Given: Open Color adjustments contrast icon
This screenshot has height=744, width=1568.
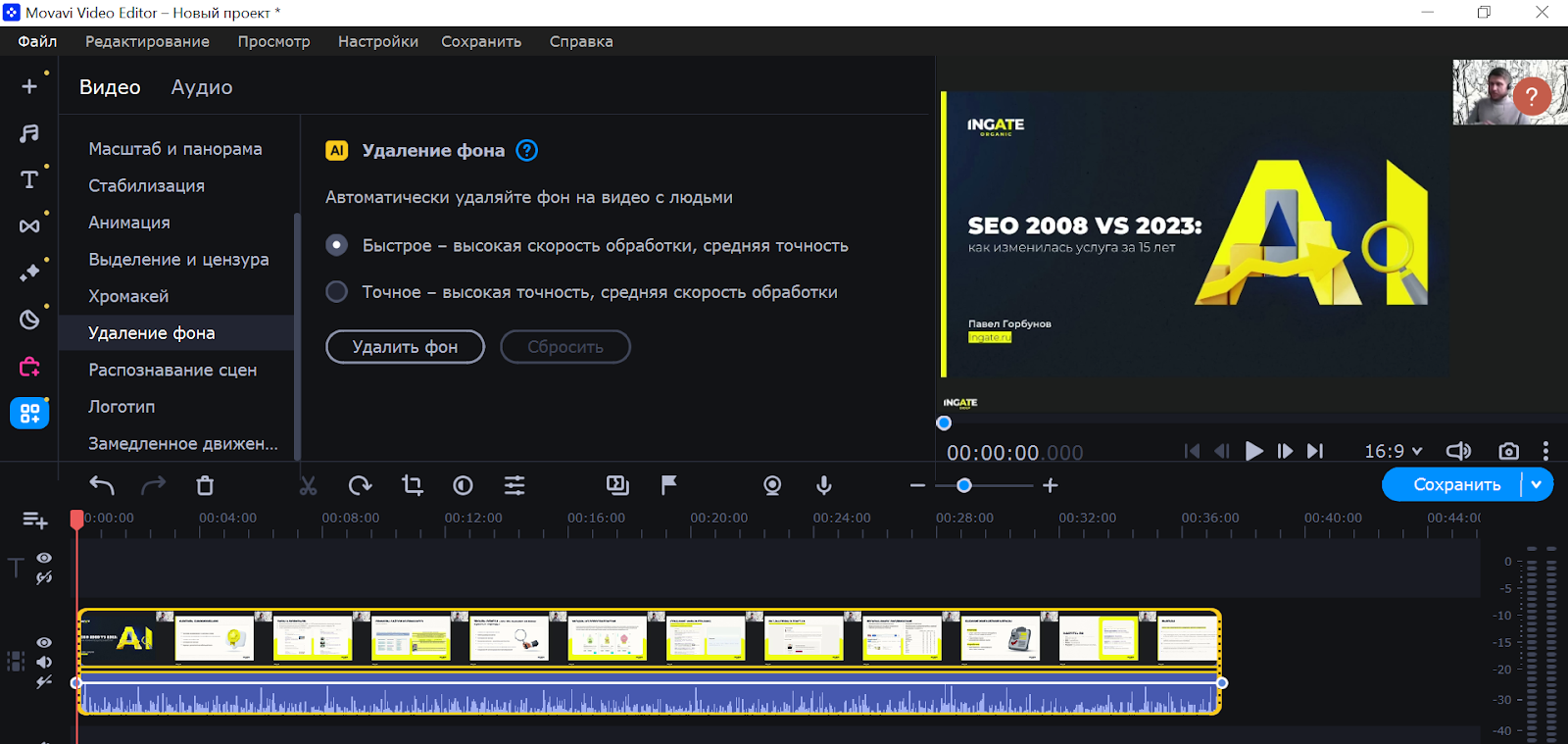Looking at the screenshot, I should pyautogui.click(x=463, y=485).
